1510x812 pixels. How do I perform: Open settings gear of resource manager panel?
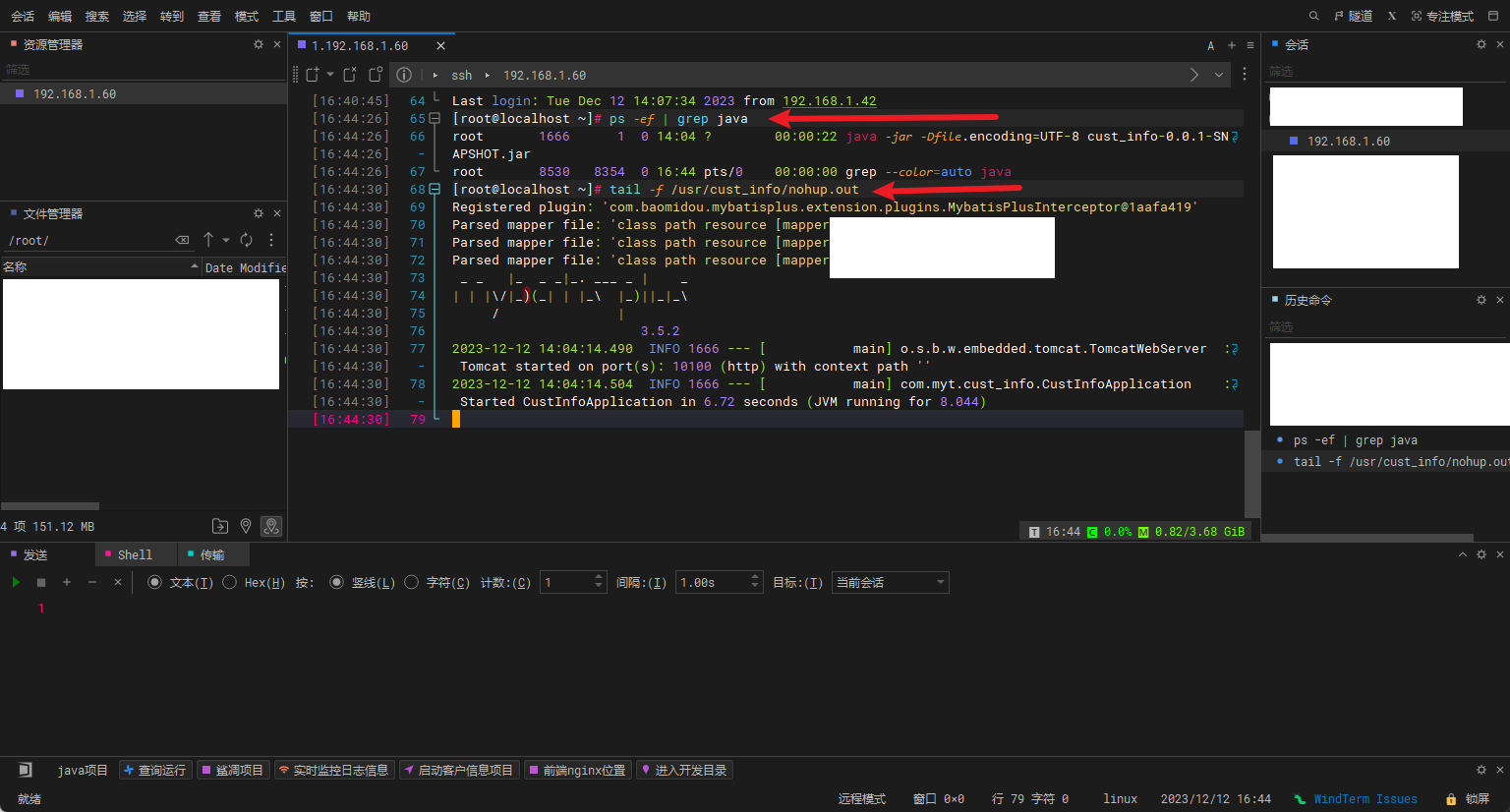[x=259, y=44]
